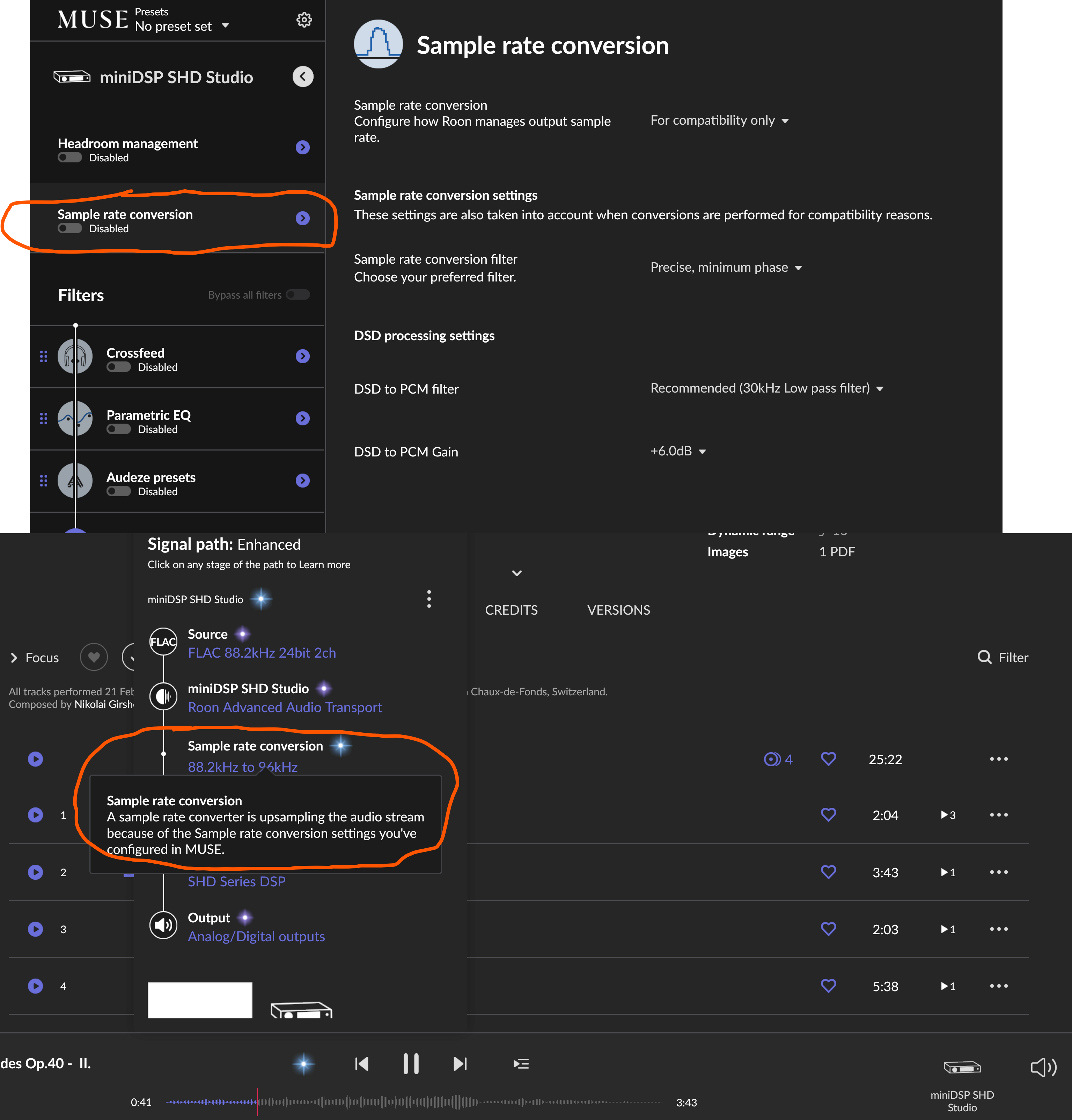This screenshot has width=1072, height=1120.
Task: Open Nikolai Girsh composer link
Action: point(104,704)
